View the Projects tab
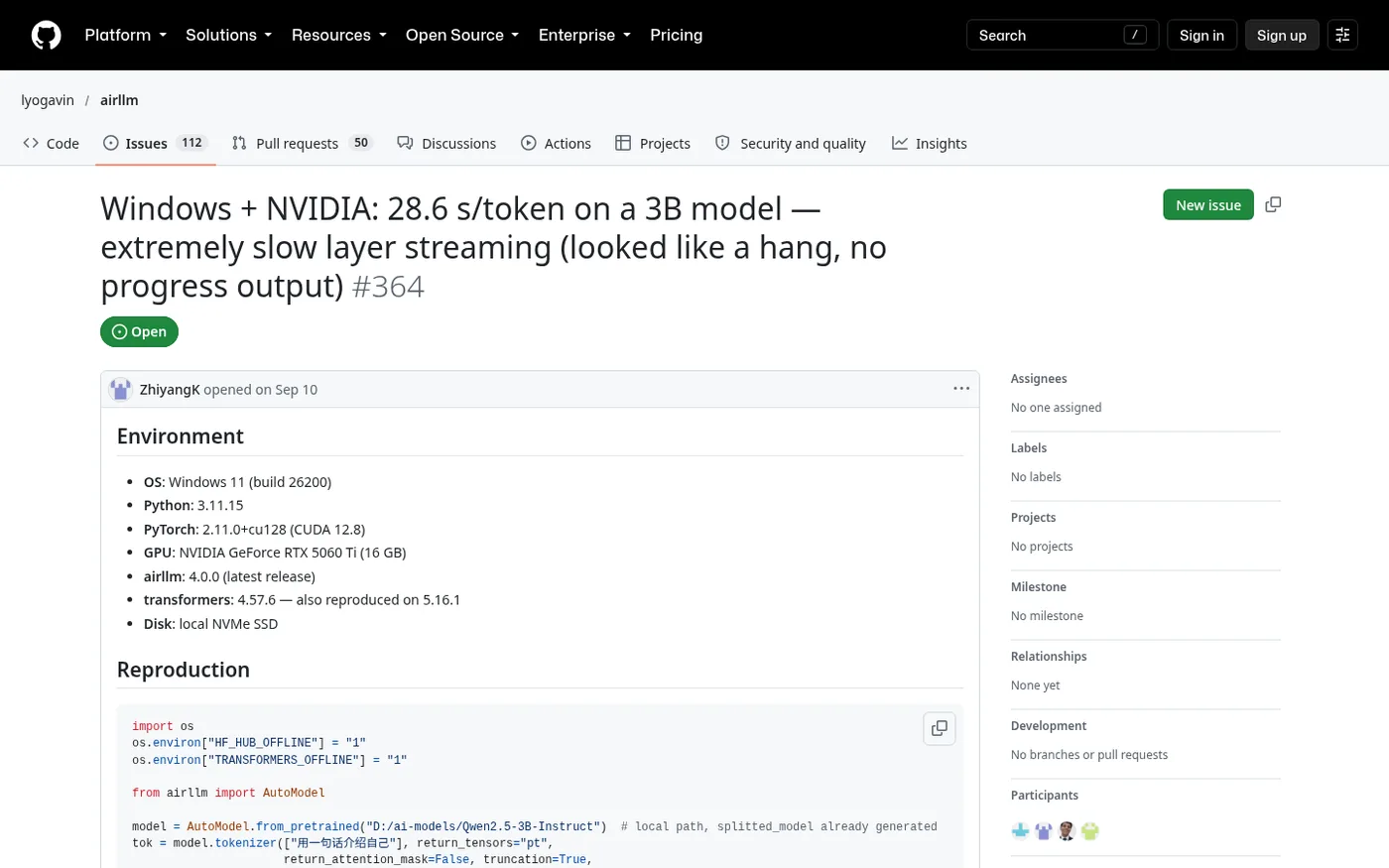The width and height of the screenshot is (1389, 868). click(x=653, y=143)
